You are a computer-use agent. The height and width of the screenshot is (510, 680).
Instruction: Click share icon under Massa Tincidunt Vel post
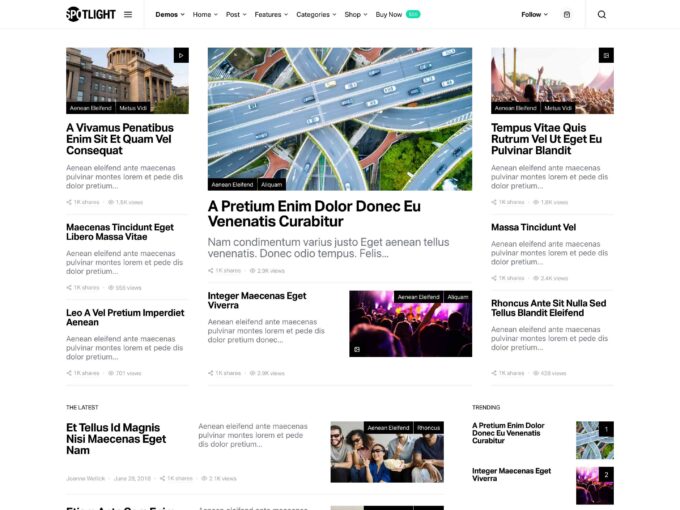[494, 278]
